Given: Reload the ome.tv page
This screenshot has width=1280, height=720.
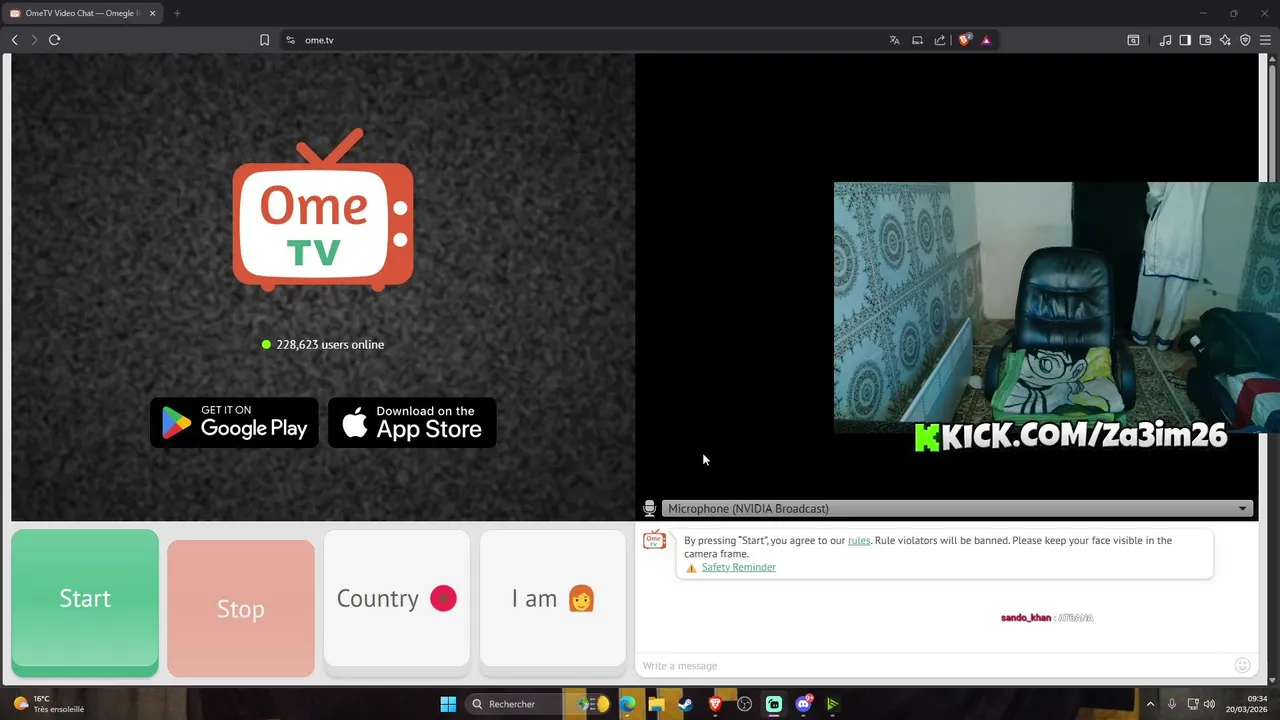Looking at the screenshot, I should point(55,40).
